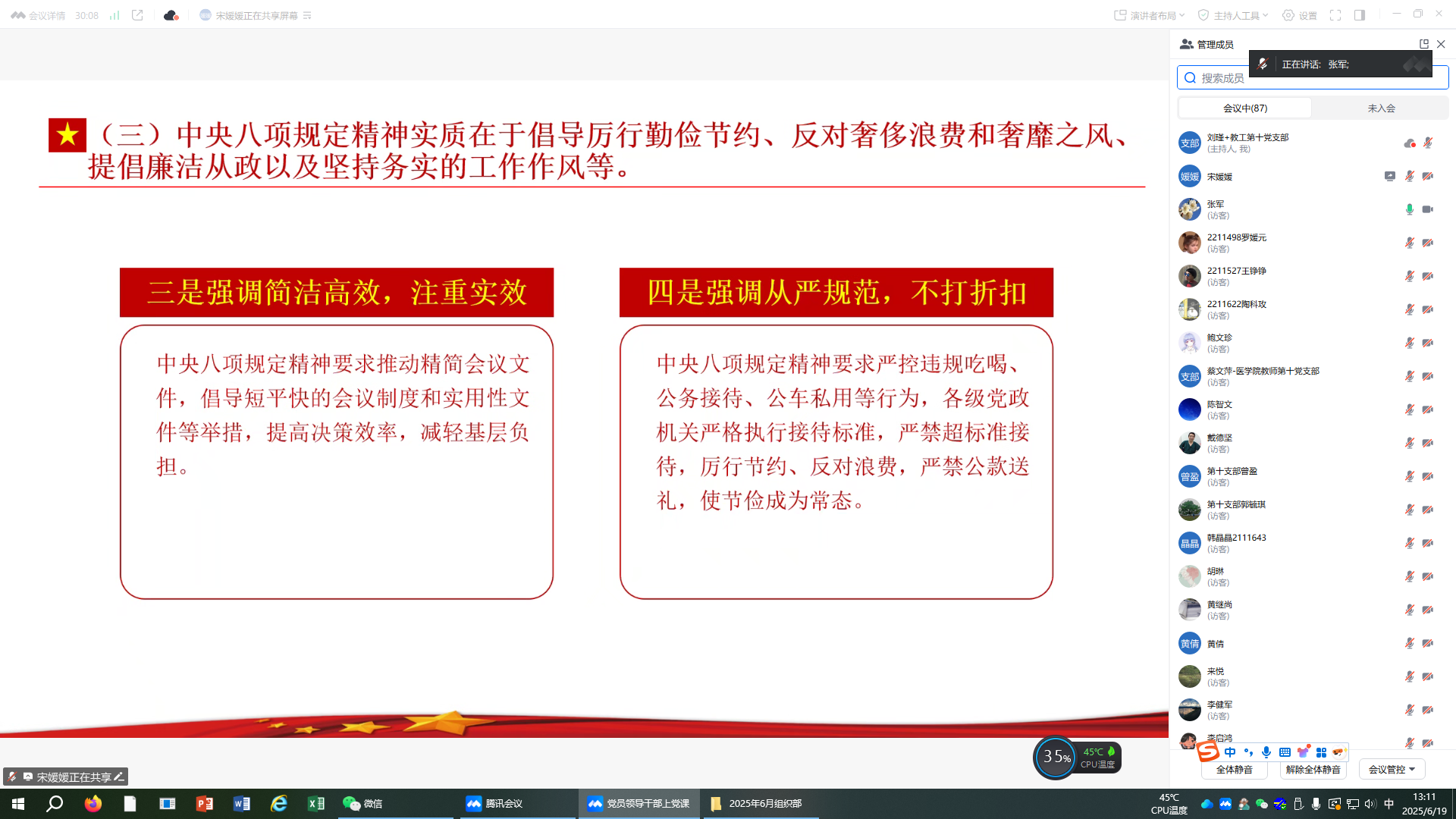Viewport: 1456px width, 819px height.
Task: Click 全体静音 button
Action: [x=1234, y=769]
